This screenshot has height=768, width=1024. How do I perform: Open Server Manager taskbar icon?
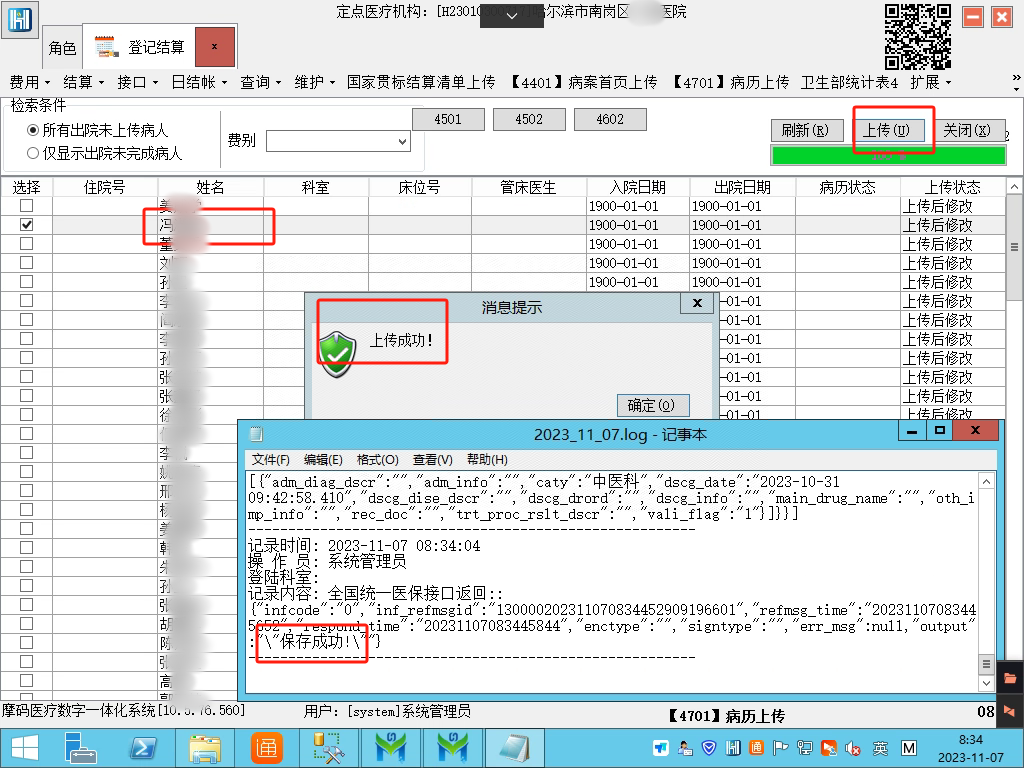pos(81,747)
